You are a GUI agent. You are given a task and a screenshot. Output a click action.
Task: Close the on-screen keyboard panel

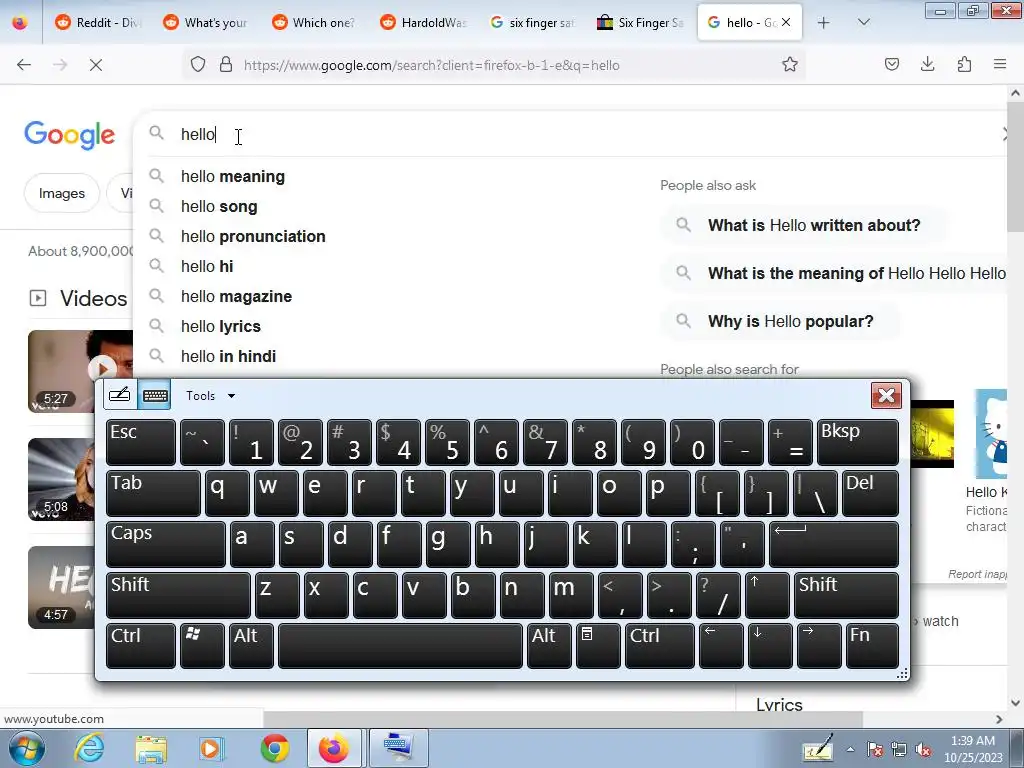point(886,395)
